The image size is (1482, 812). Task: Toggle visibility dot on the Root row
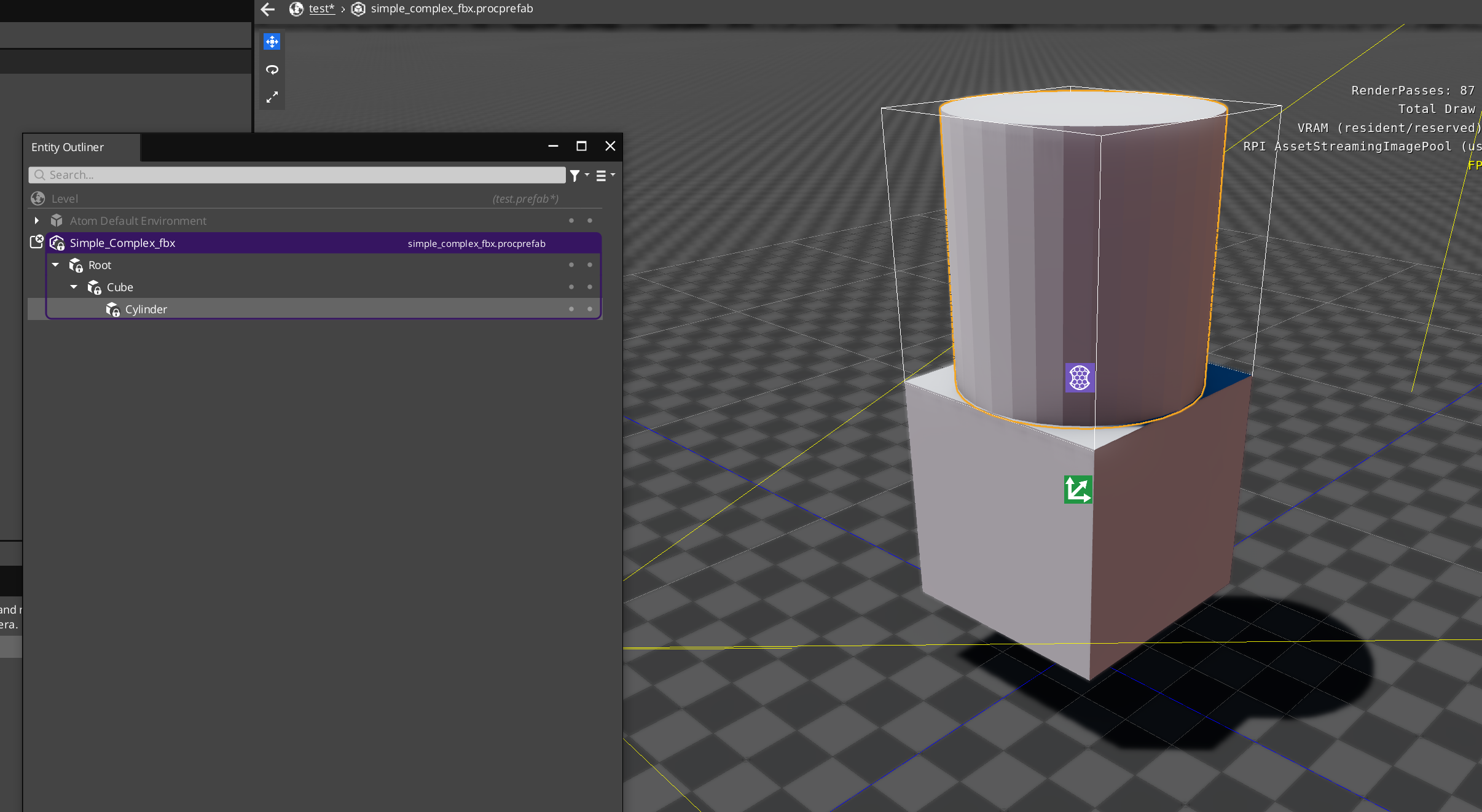[x=571, y=265]
